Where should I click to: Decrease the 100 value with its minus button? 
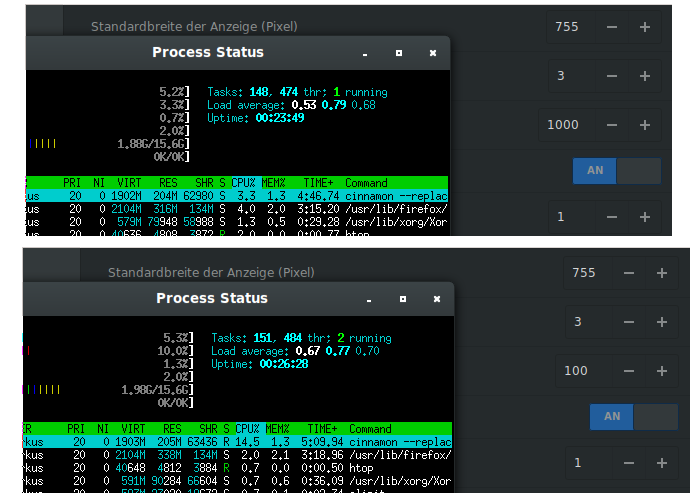(x=629, y=371)
